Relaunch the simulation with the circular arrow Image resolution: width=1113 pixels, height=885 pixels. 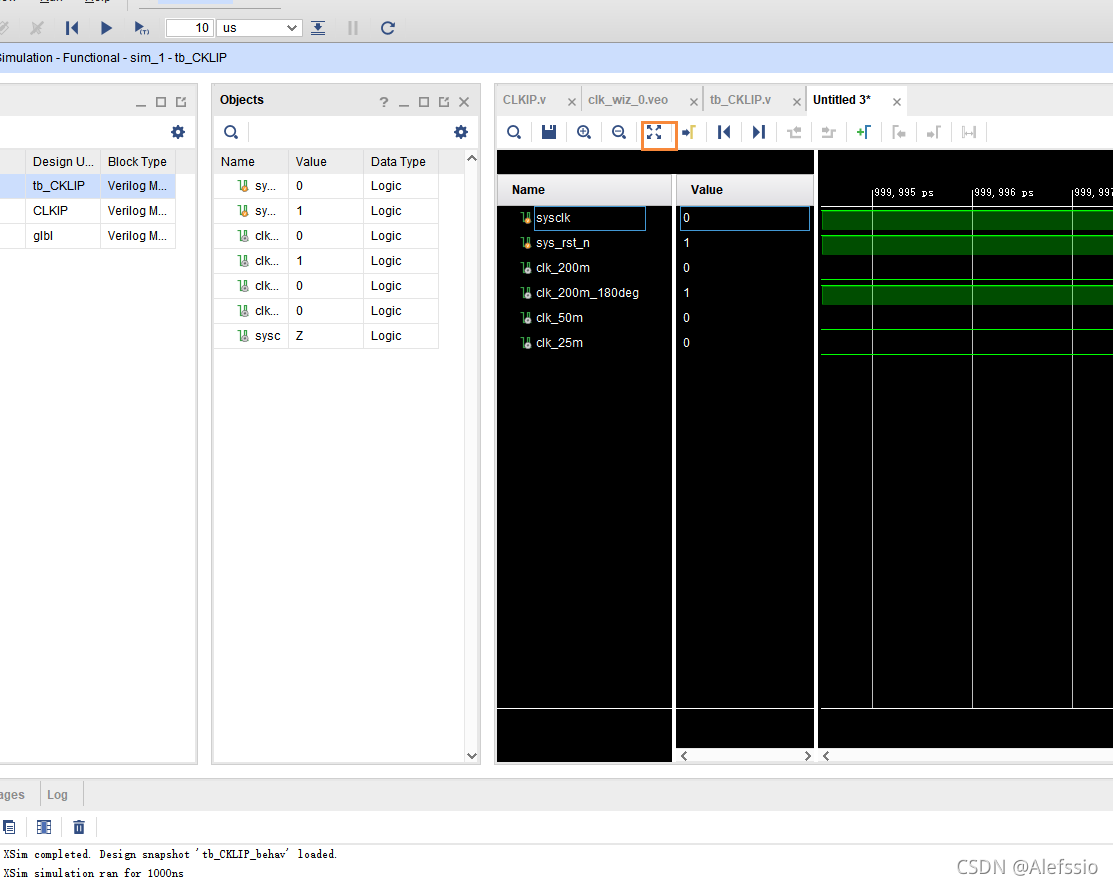(x=388, y=28)
